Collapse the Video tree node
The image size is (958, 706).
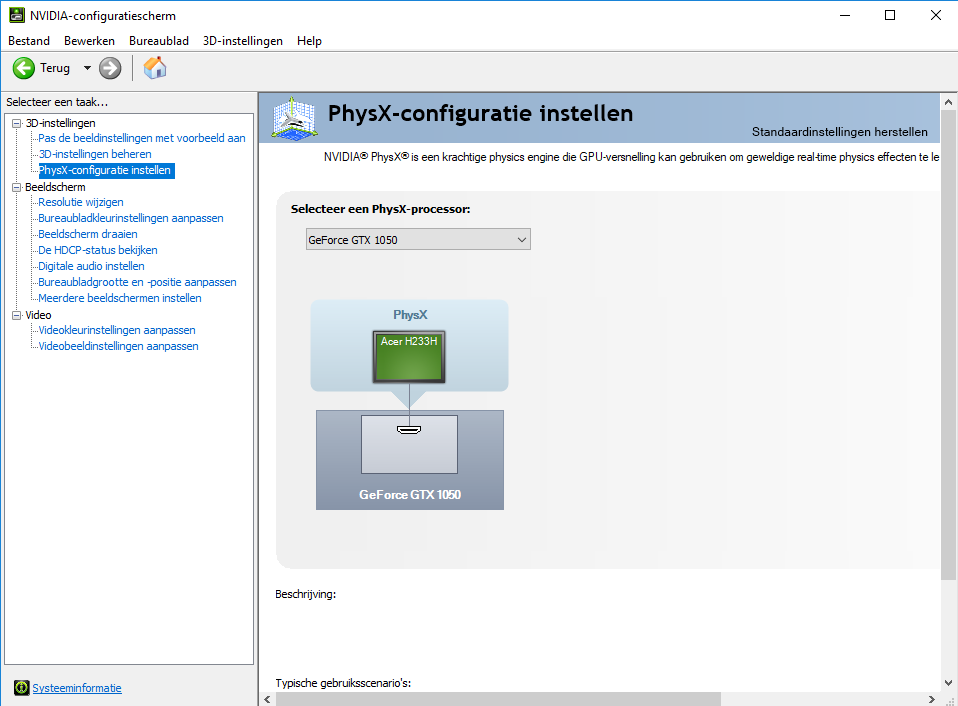(x=16, y=315)
